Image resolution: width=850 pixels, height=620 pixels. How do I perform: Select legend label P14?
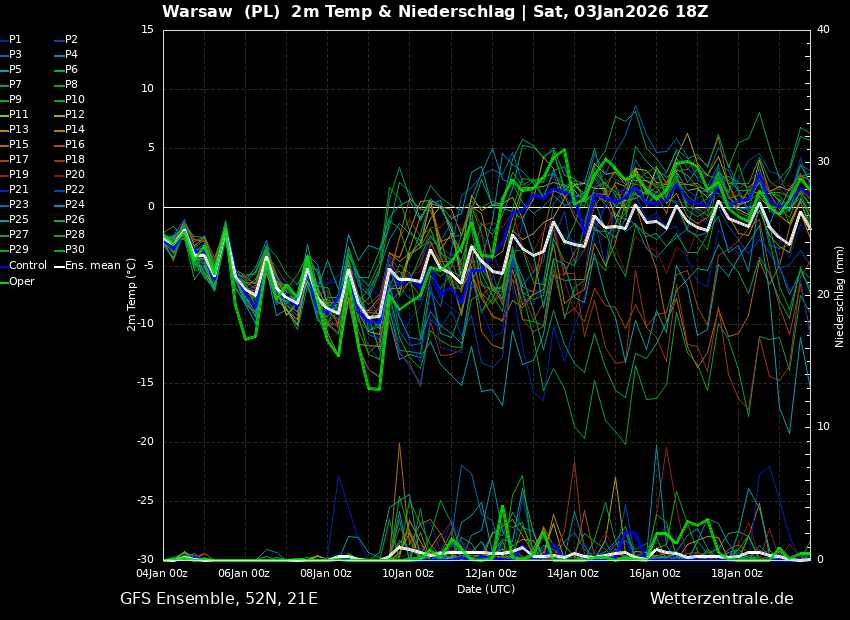coord(75,130)
